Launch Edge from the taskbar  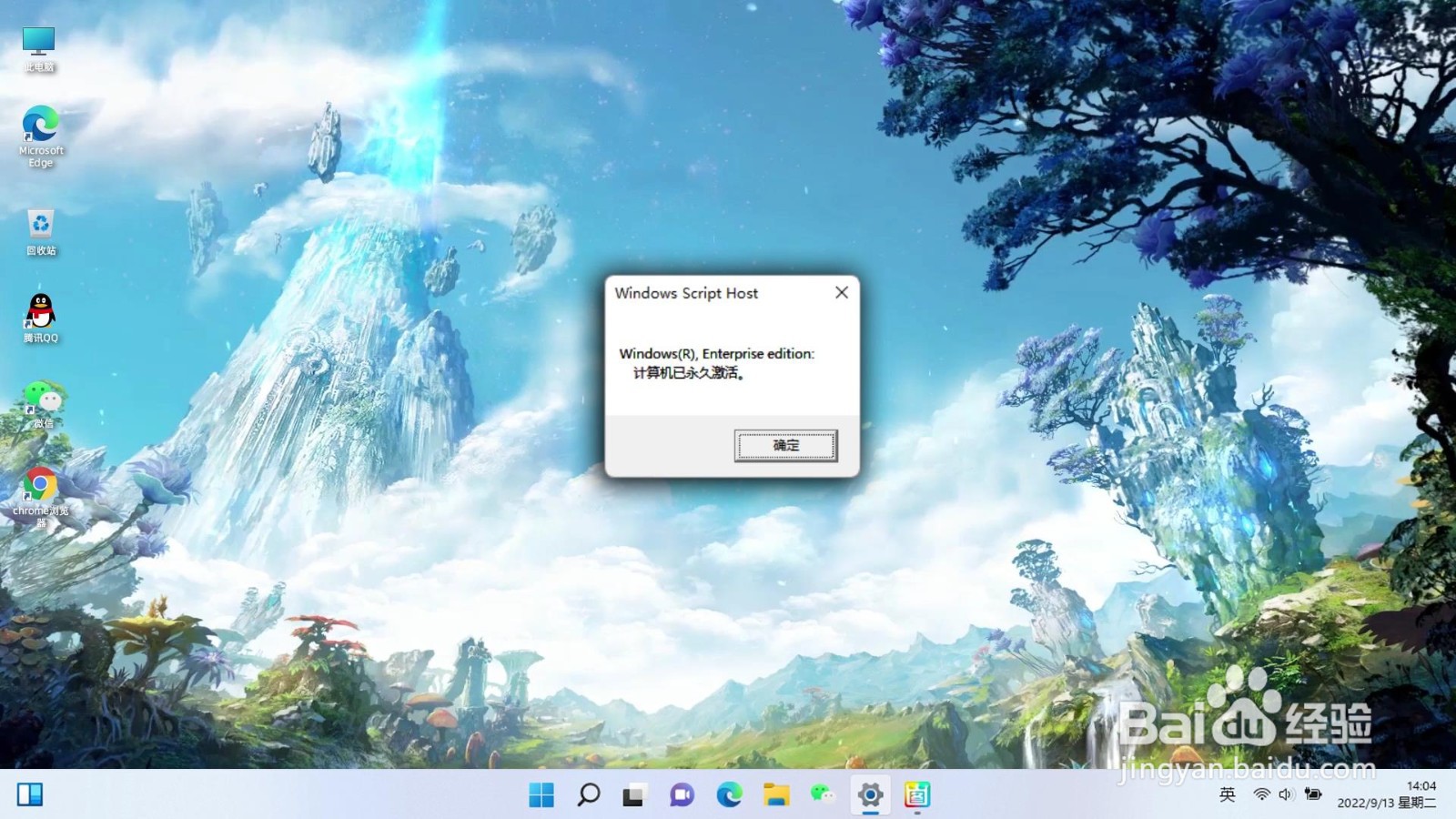[x=729, y=794]
